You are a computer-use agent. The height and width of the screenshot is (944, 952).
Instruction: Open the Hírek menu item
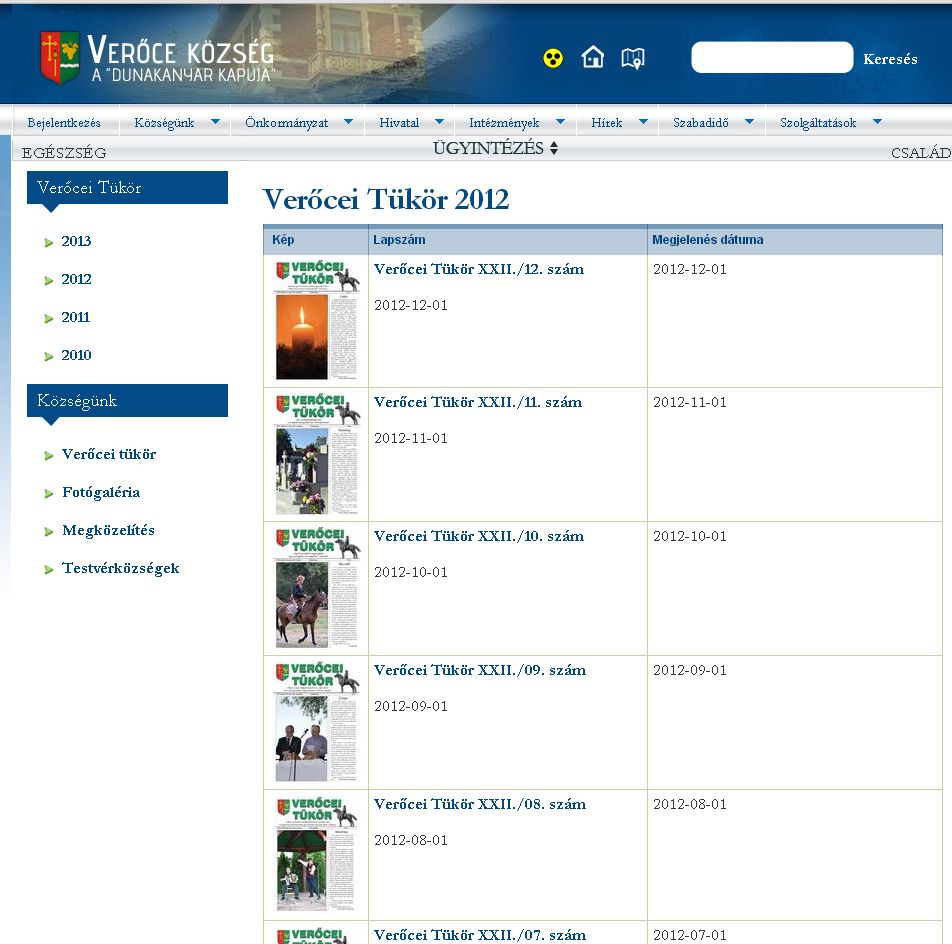pos(607,123)
